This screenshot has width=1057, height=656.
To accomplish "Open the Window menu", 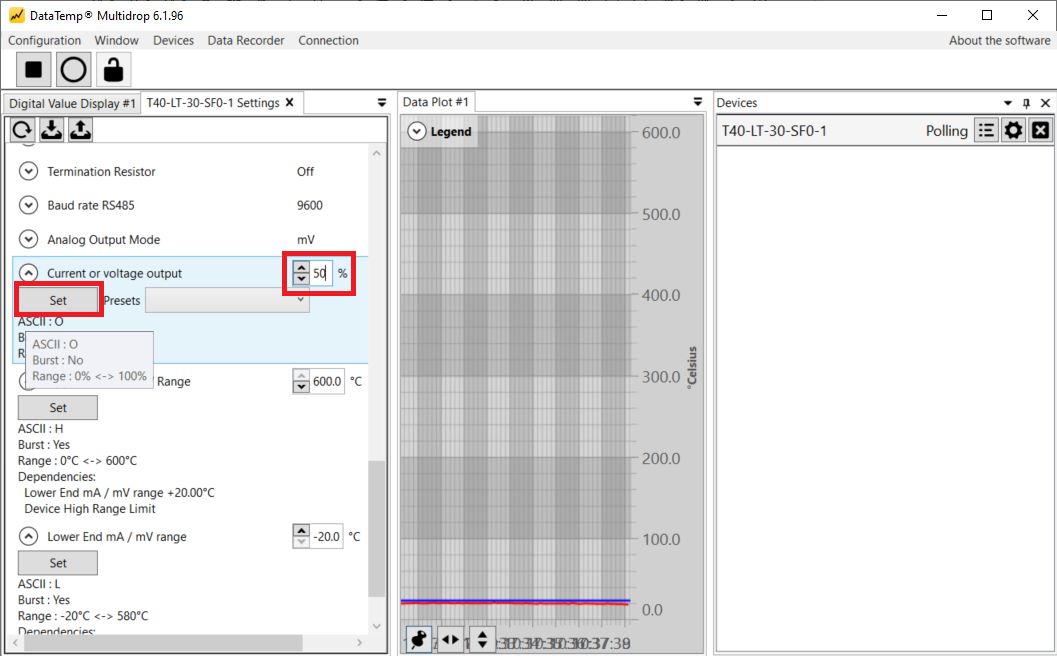I will 117,40.
